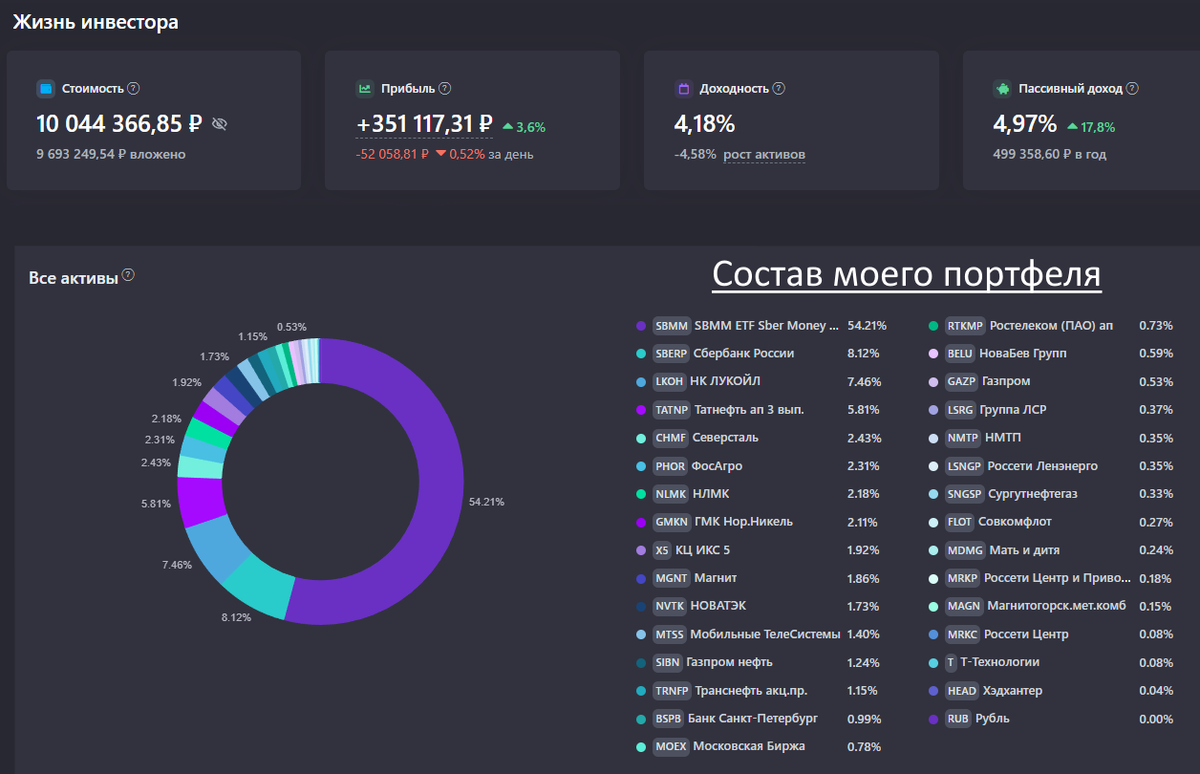Click the purple color dot for SBMM
The image size is (1200, 774).
point(641,326)
